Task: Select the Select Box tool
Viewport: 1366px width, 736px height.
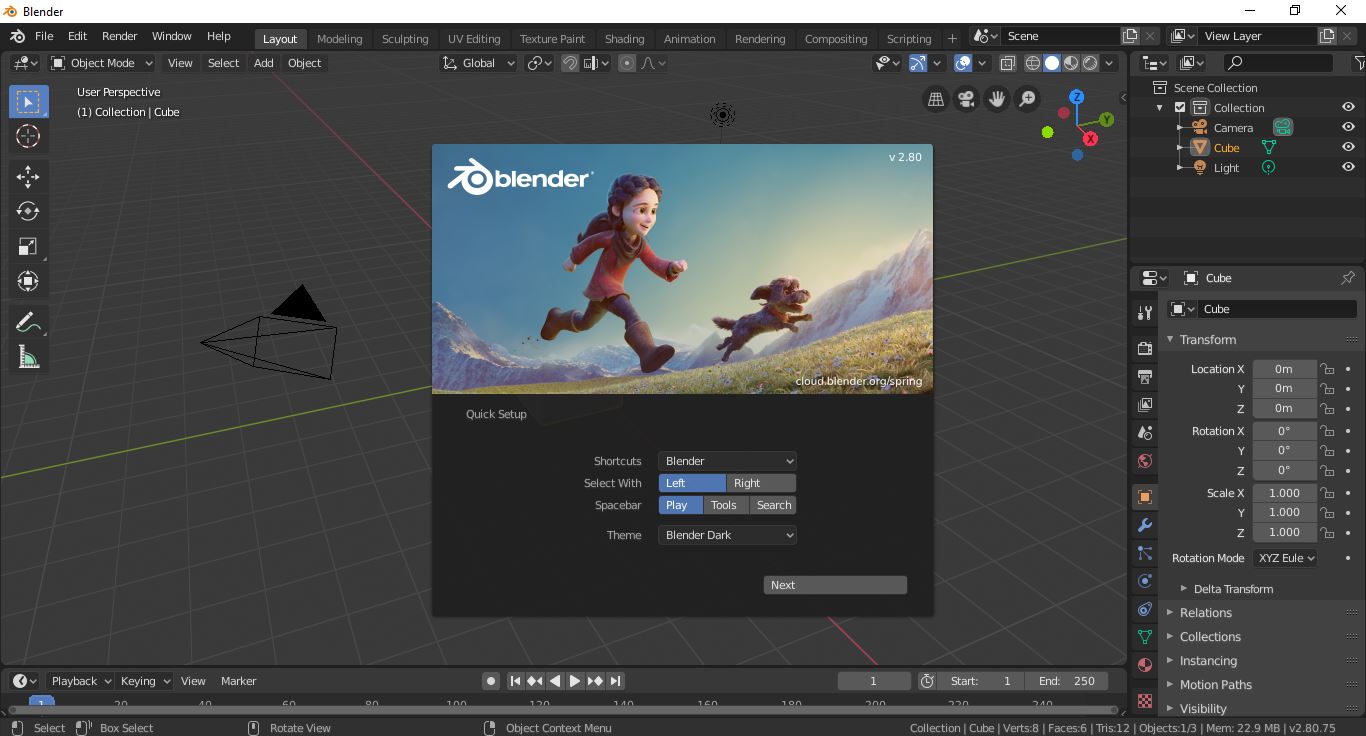Action: point(28,101)
